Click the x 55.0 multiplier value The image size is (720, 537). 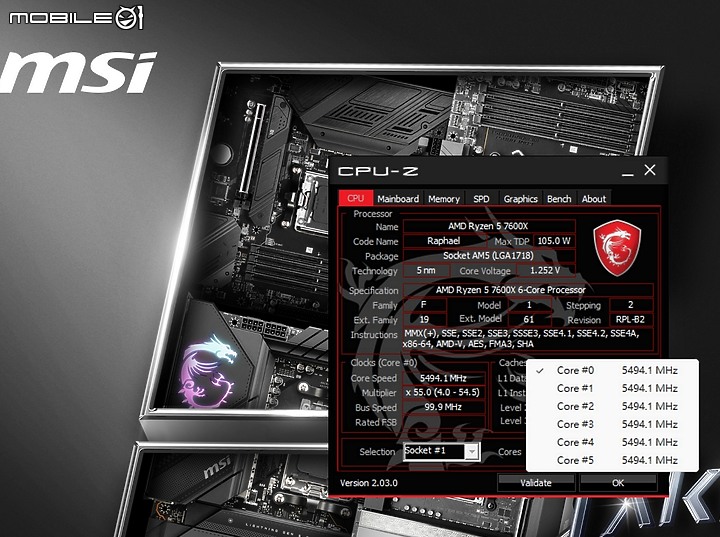pos(444,393)
